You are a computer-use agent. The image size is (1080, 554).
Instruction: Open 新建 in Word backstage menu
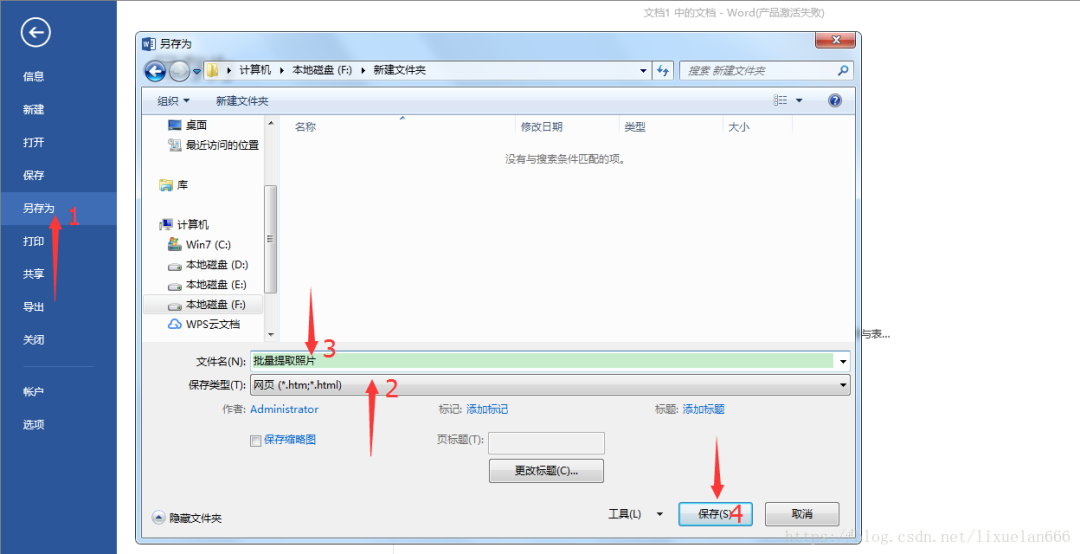[x=34, y=110]
